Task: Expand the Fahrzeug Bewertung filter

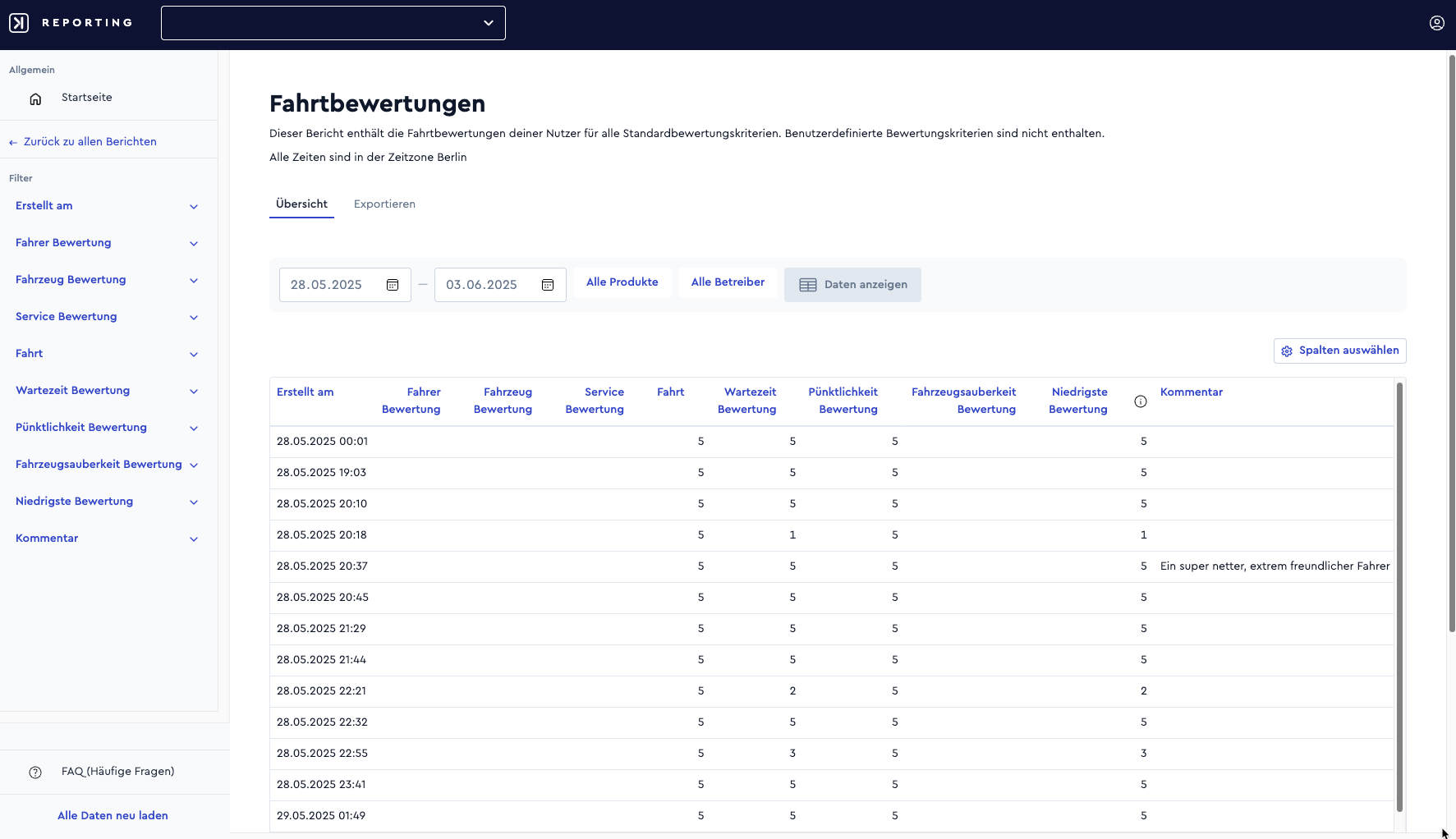Action: tap(107, 280)
